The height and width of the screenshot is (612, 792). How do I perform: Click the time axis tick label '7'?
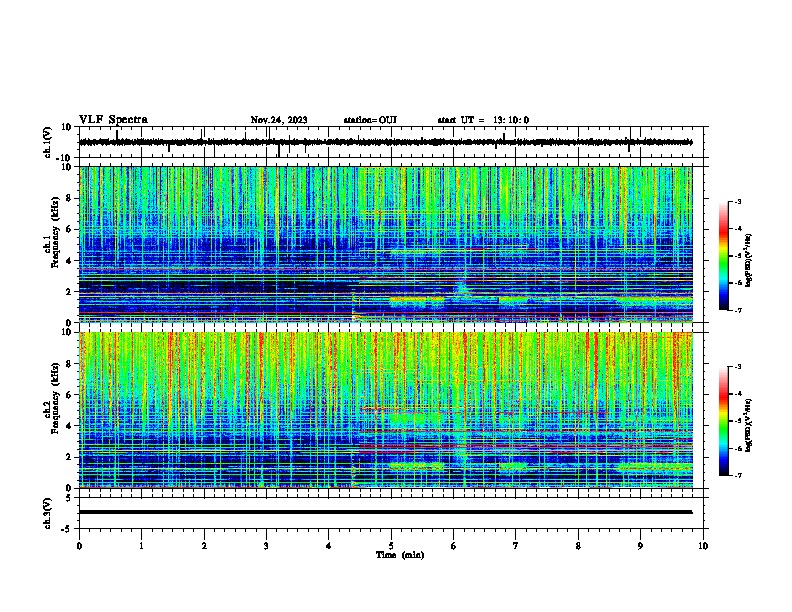(x=516, y=546)
